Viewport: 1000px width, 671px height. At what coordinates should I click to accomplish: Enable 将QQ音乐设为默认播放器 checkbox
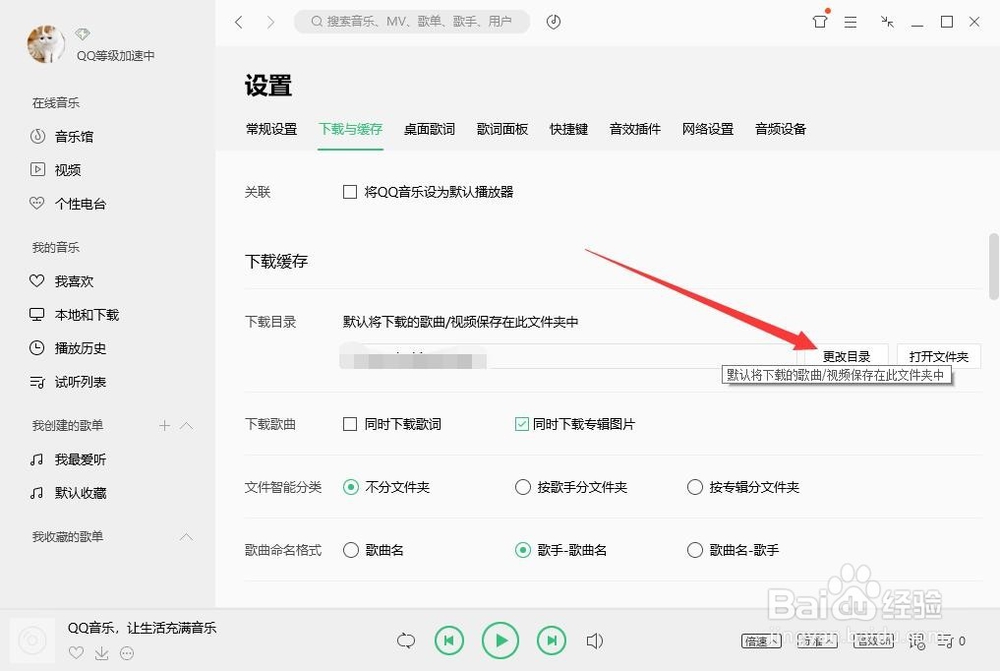(x=351, y=191)
